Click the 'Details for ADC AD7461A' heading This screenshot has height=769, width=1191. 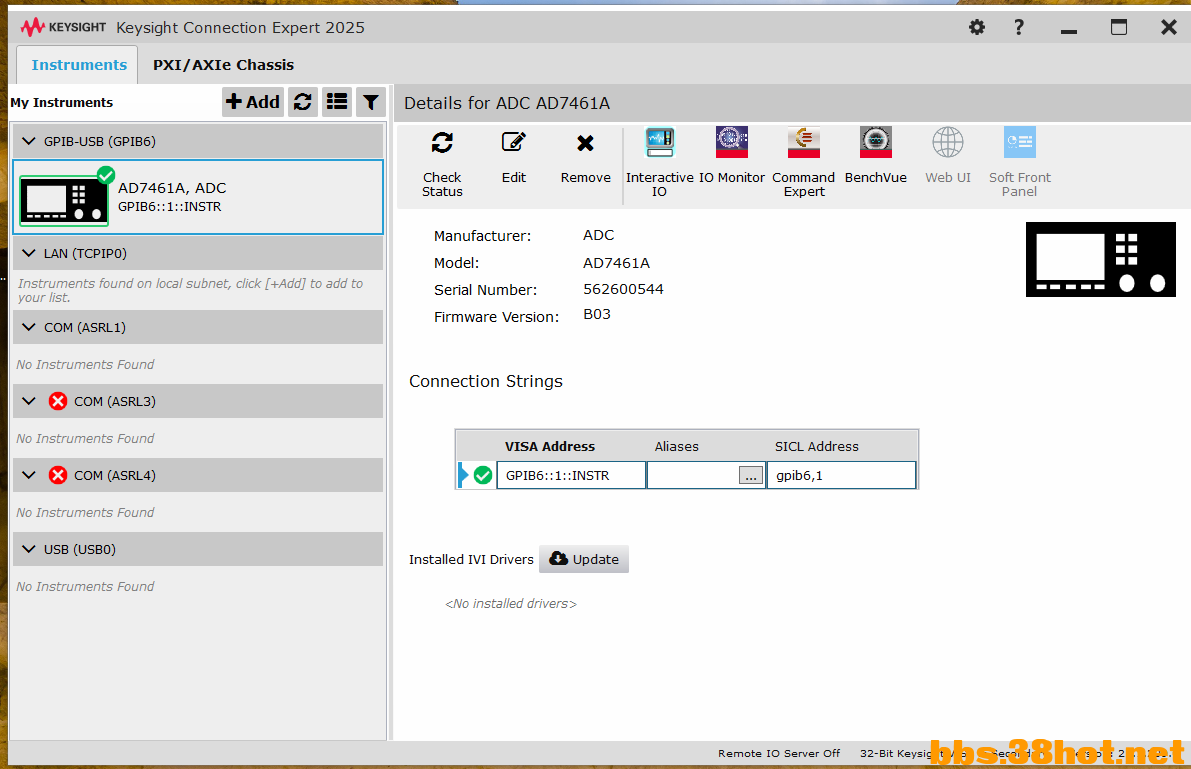[507, 103]
